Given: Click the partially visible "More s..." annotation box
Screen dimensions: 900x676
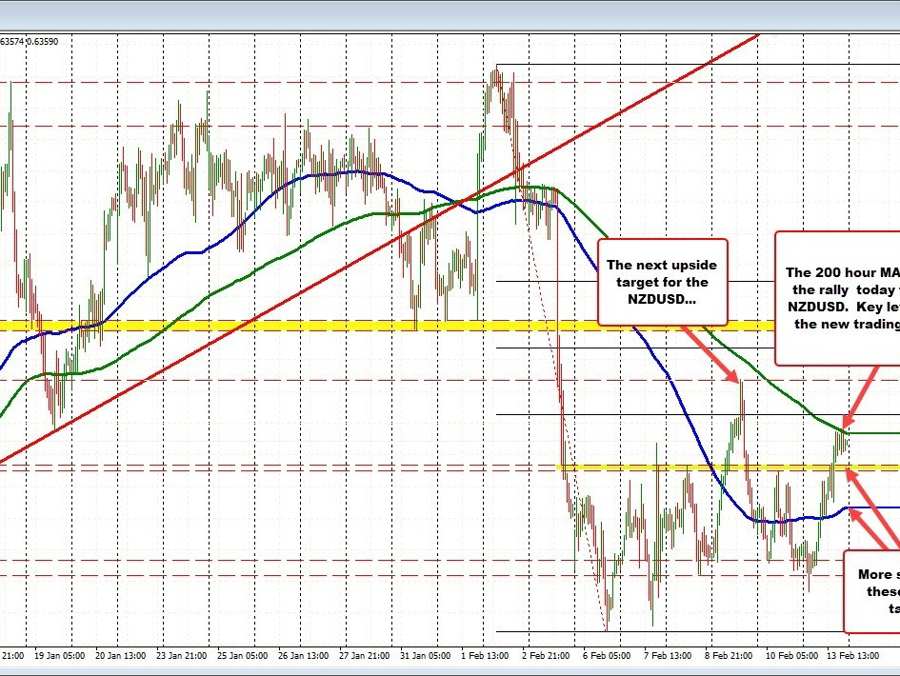Looking at the screenshot, I should click(x=872, y=590).
